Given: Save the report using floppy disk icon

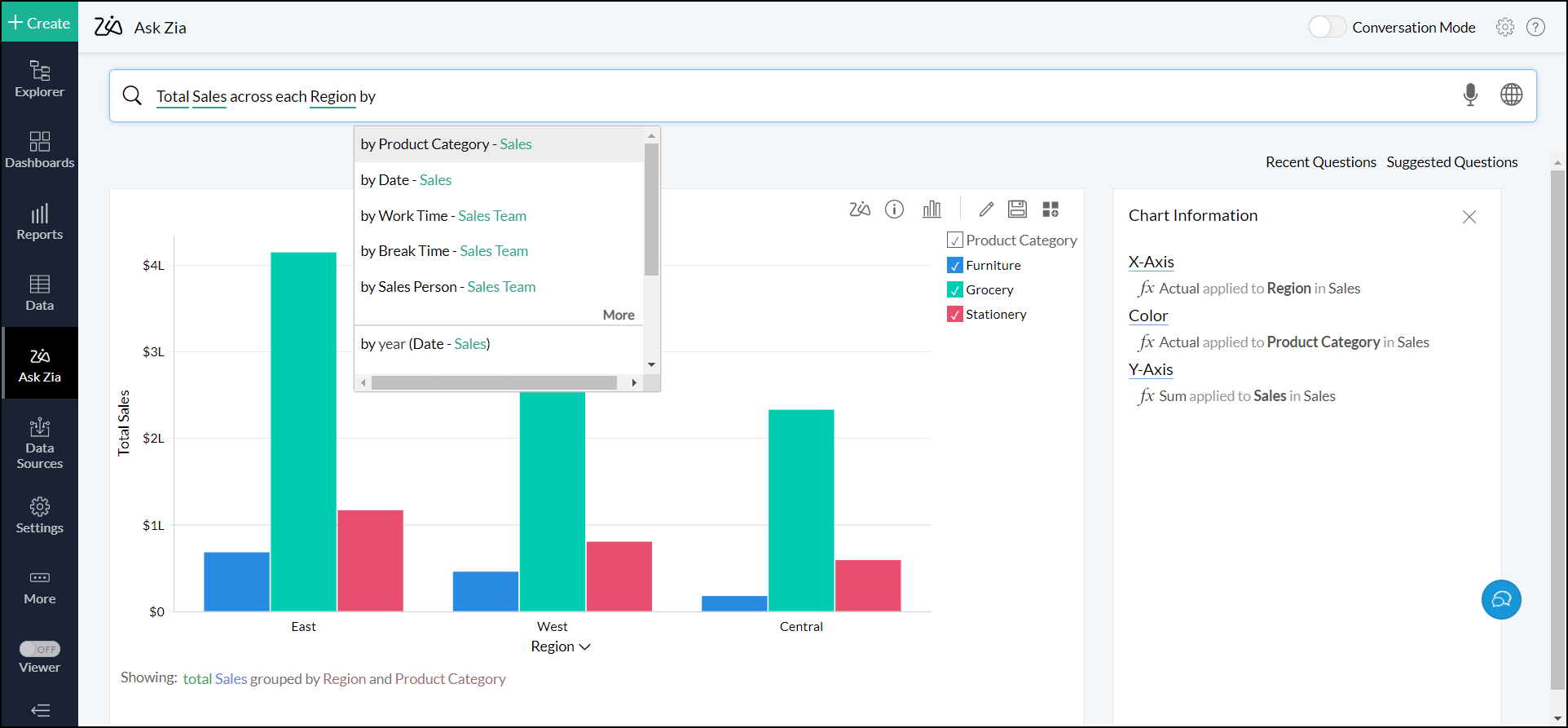Looking at the screenshot, I should (1017, 210).
